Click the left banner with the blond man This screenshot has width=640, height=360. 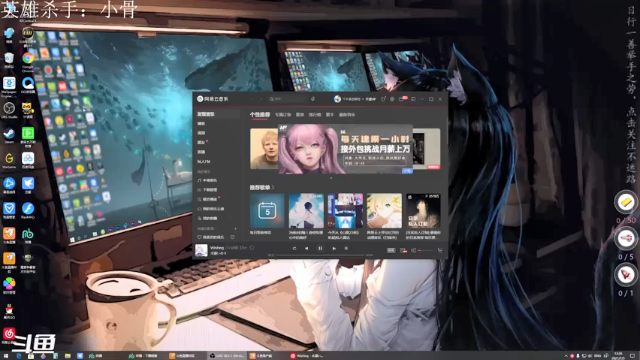(x=264, y=149)
